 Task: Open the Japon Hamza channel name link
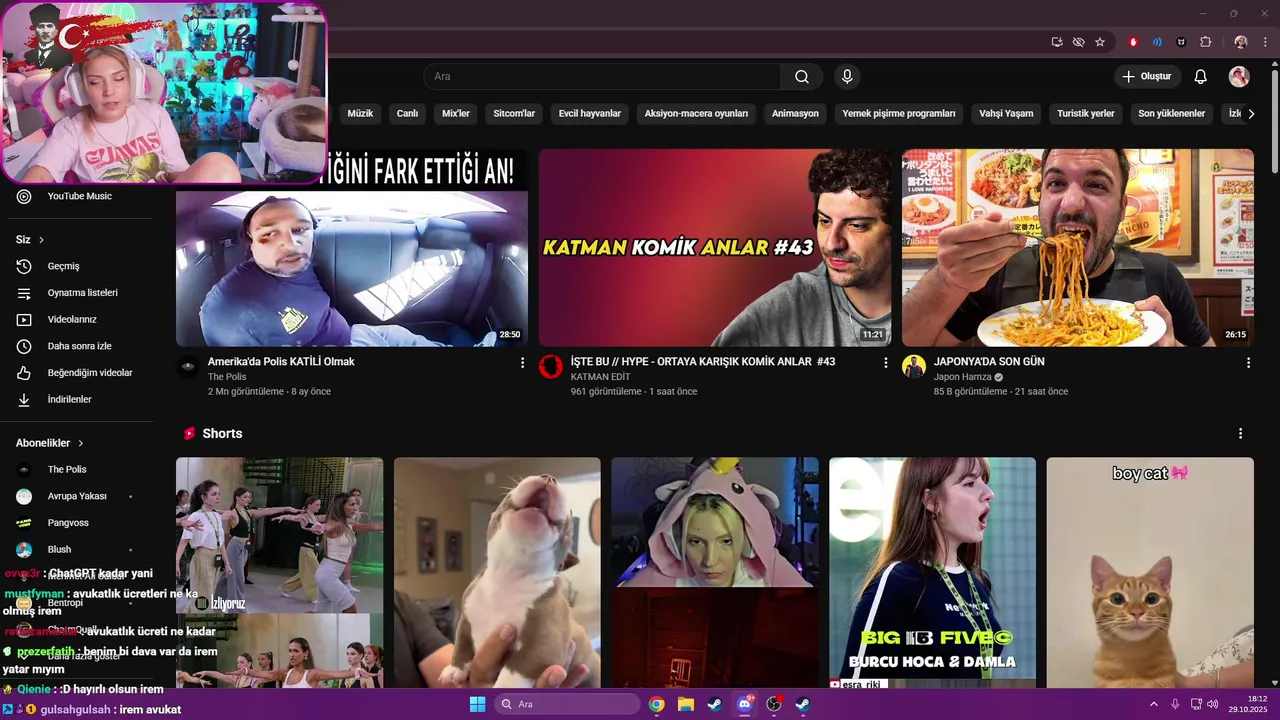click(962, 377)
